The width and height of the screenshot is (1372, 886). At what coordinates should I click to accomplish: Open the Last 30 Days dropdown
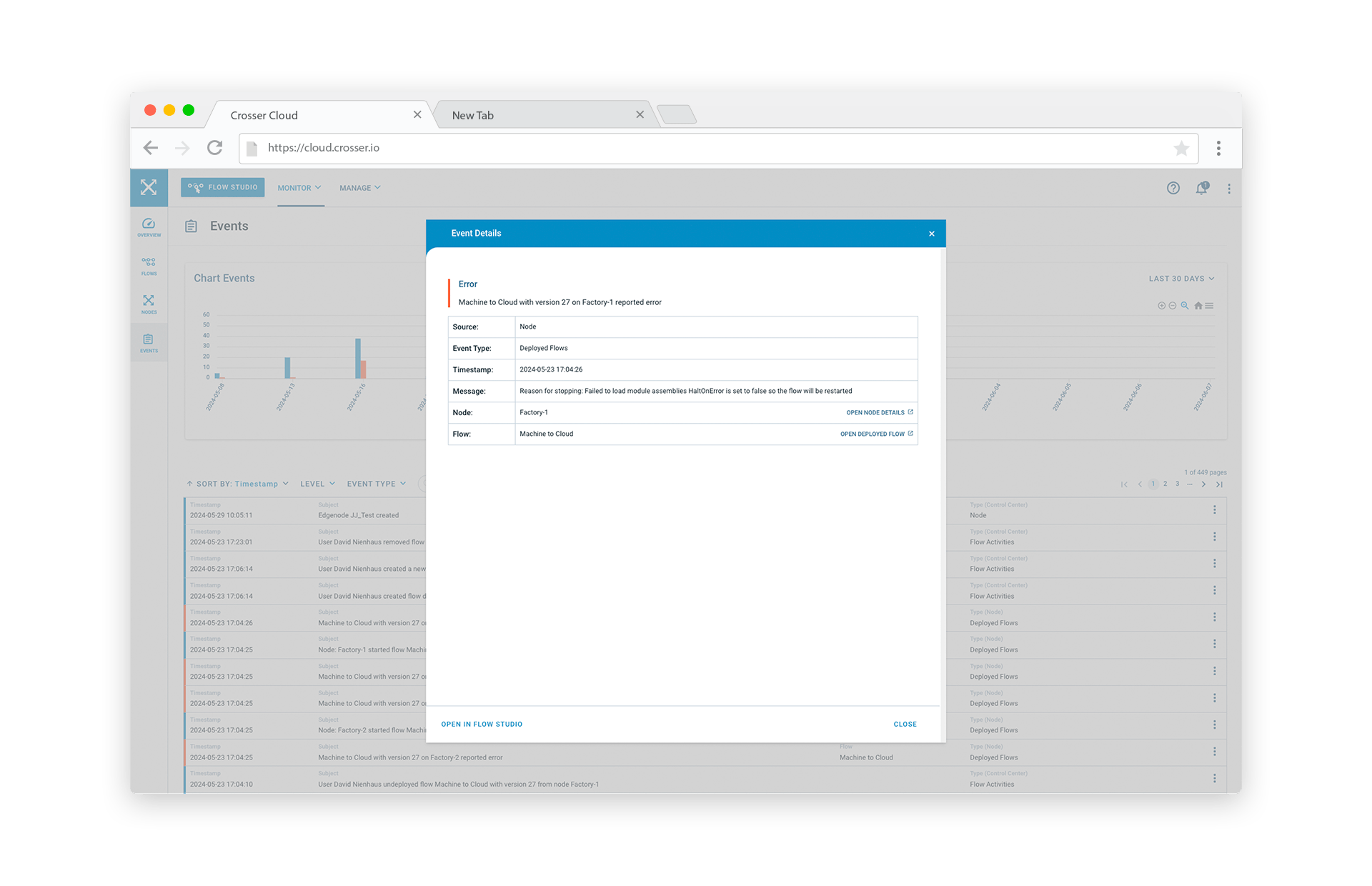pyautogui.click(x=1181, y=279)
